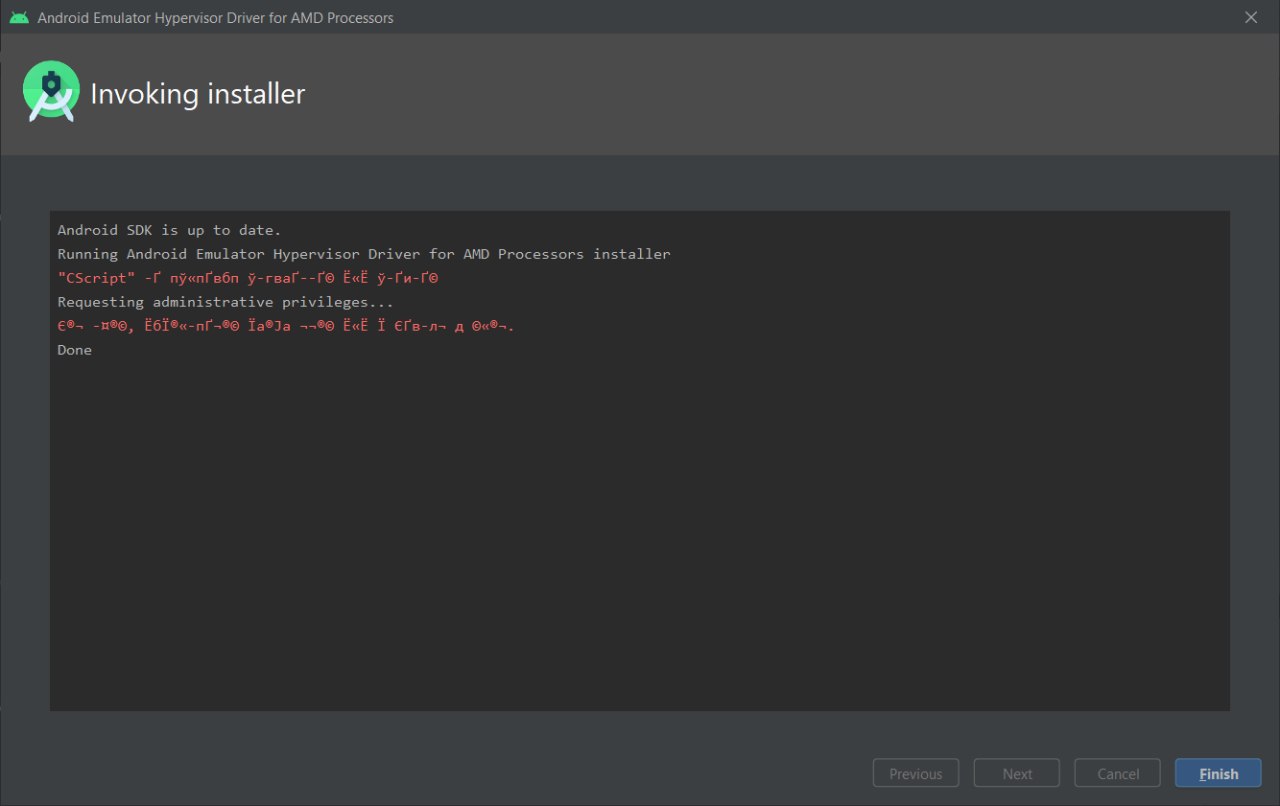The width and height of the screenshot is (1280, 806).
Task: Click the Next button
Action: pyautogui.click(x=1017, y=773)
